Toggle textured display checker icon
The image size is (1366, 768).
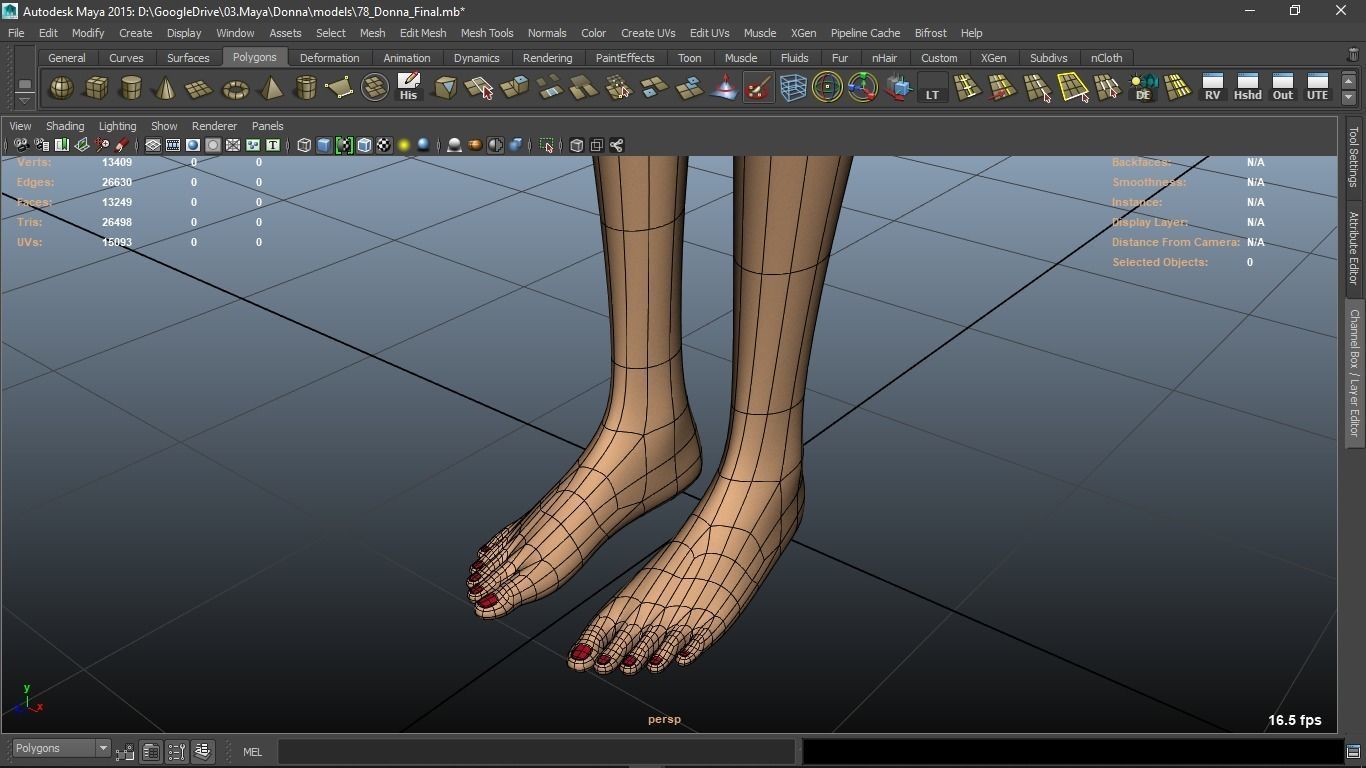click(384, 145)
